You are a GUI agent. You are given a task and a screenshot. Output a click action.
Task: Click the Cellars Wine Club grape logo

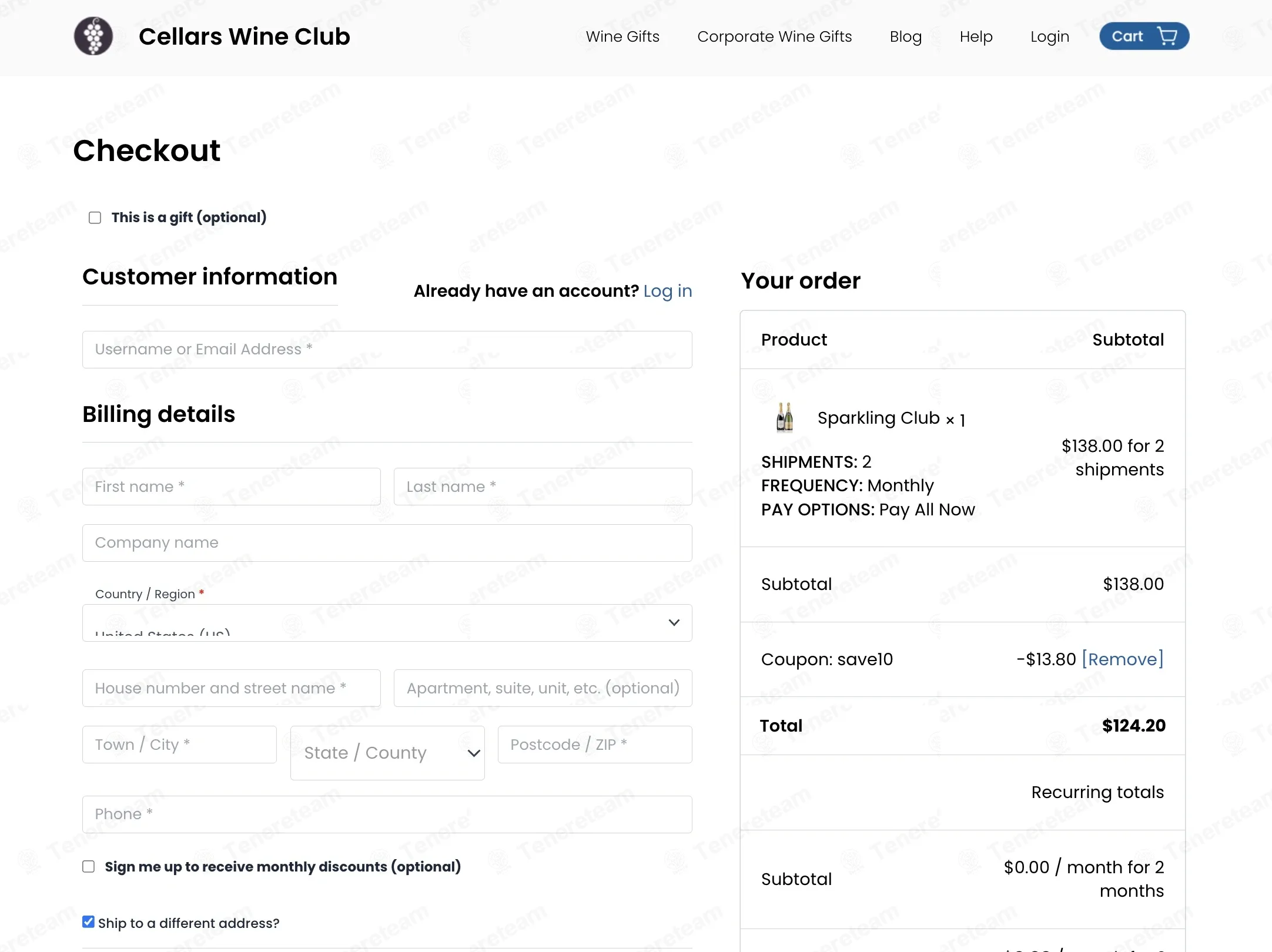coord(93,36)
